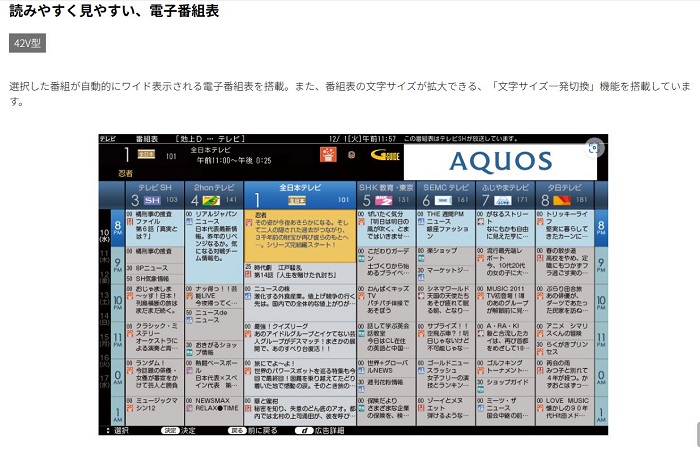
Task: Click the 戻る key icon in the footer
Action: point(237,430)
